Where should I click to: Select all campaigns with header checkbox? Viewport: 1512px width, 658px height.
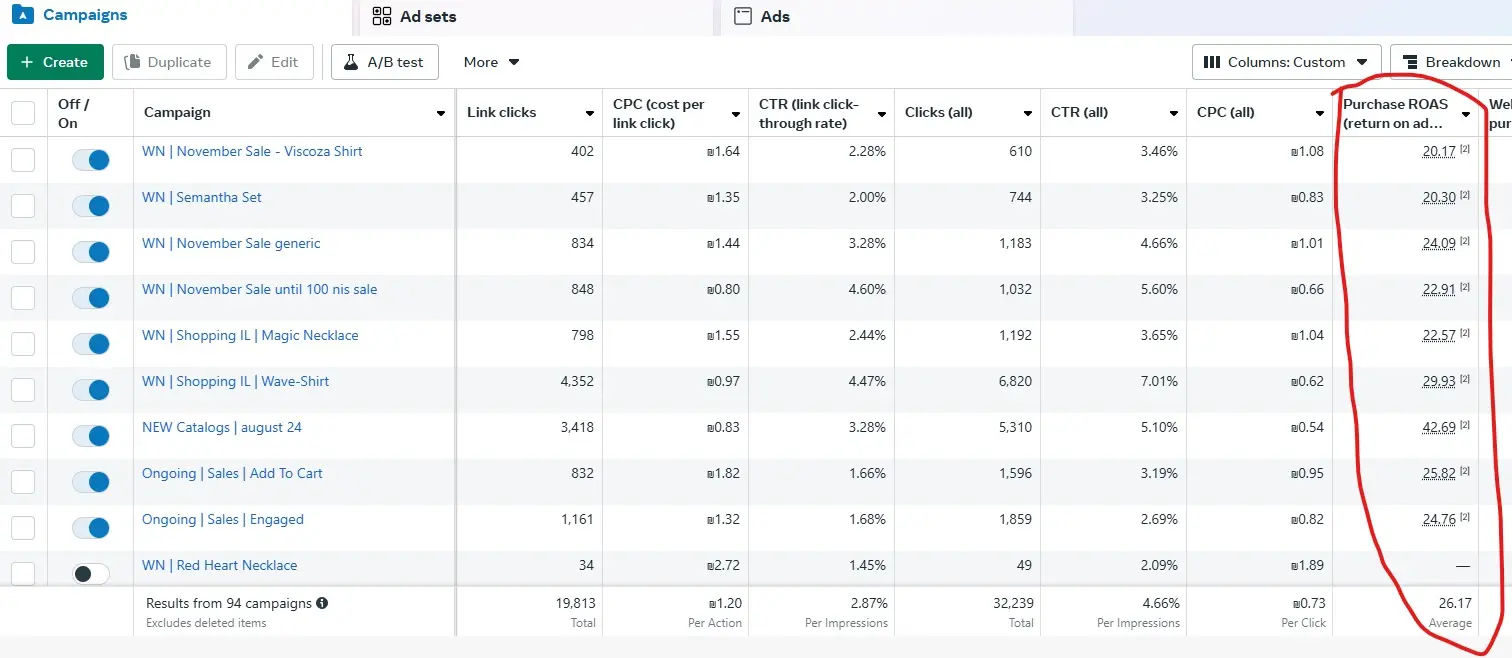point(23,113)
